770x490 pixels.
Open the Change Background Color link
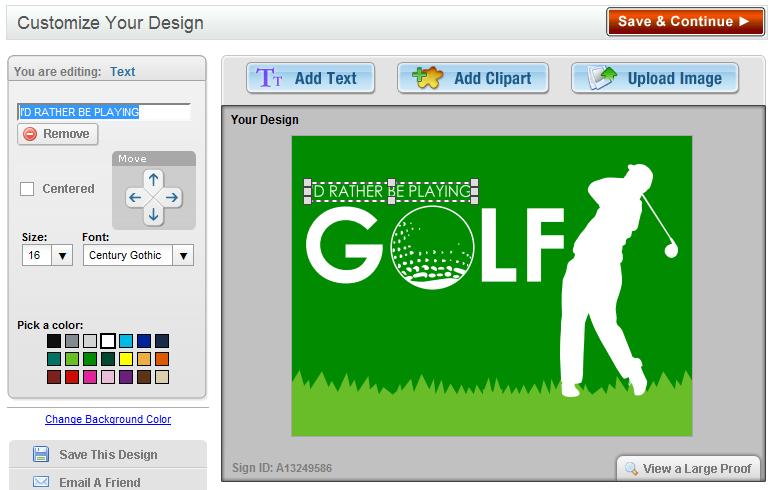pos(108,419)
